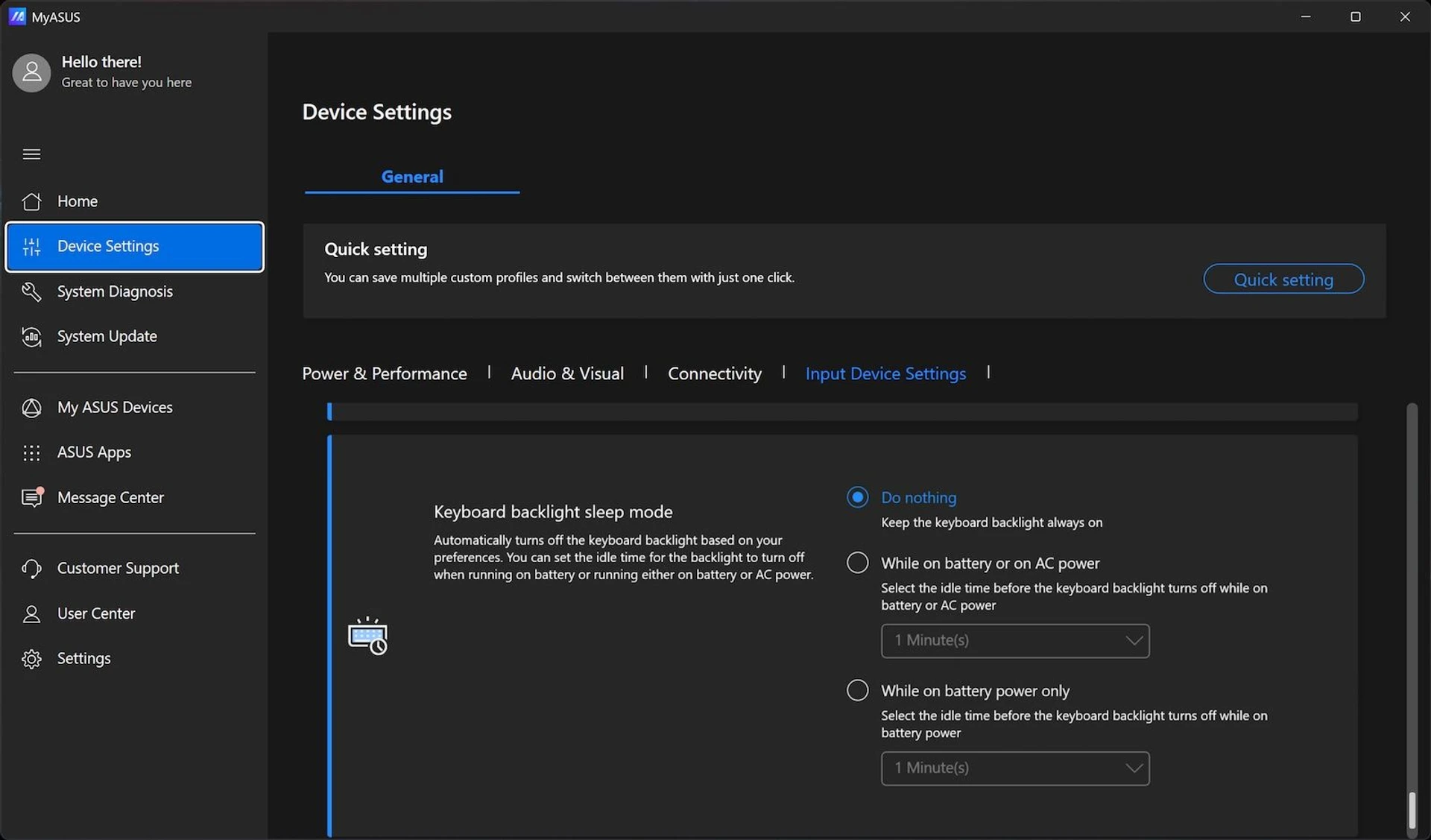Click the Quick setting button
The width and height of the screenshot is (1431, 840).
pyautogui.click(x=1283, y=280)
